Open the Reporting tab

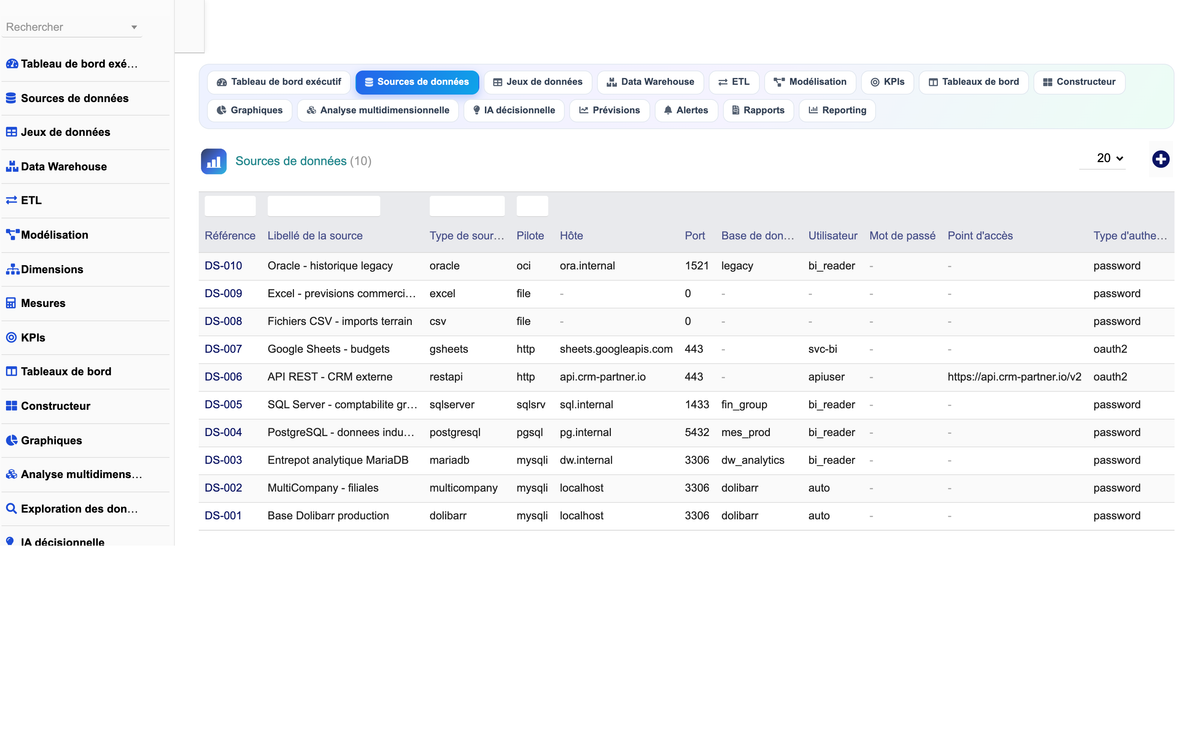837,110
